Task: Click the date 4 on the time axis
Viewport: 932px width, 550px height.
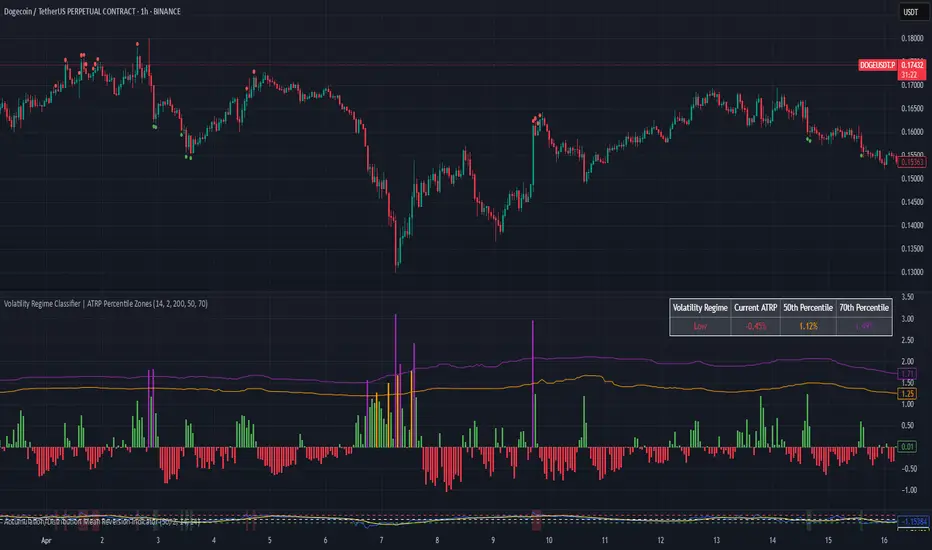Action: click(x=214, y=540)
